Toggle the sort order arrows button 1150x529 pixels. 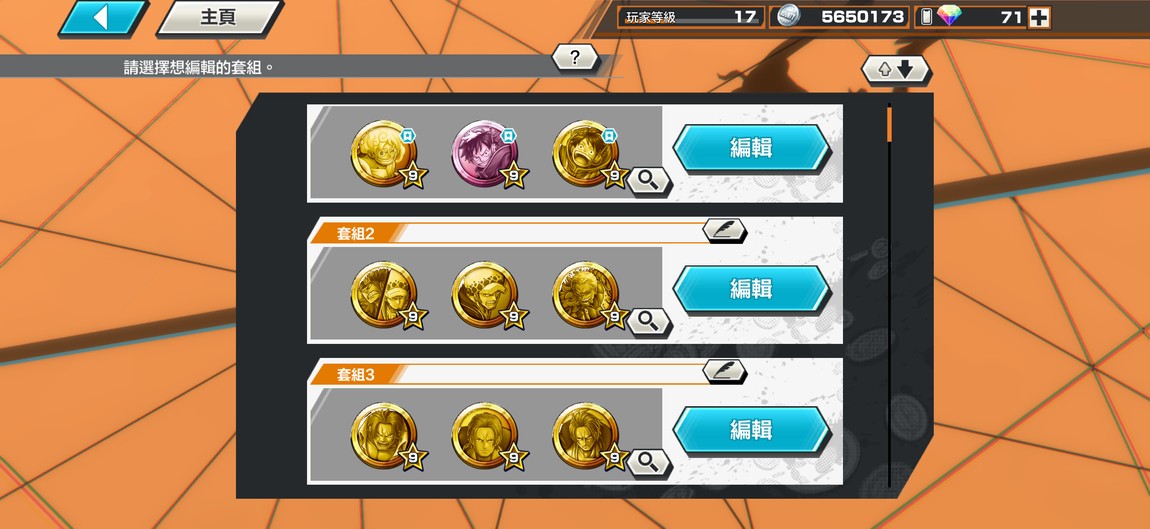point(896,70)
